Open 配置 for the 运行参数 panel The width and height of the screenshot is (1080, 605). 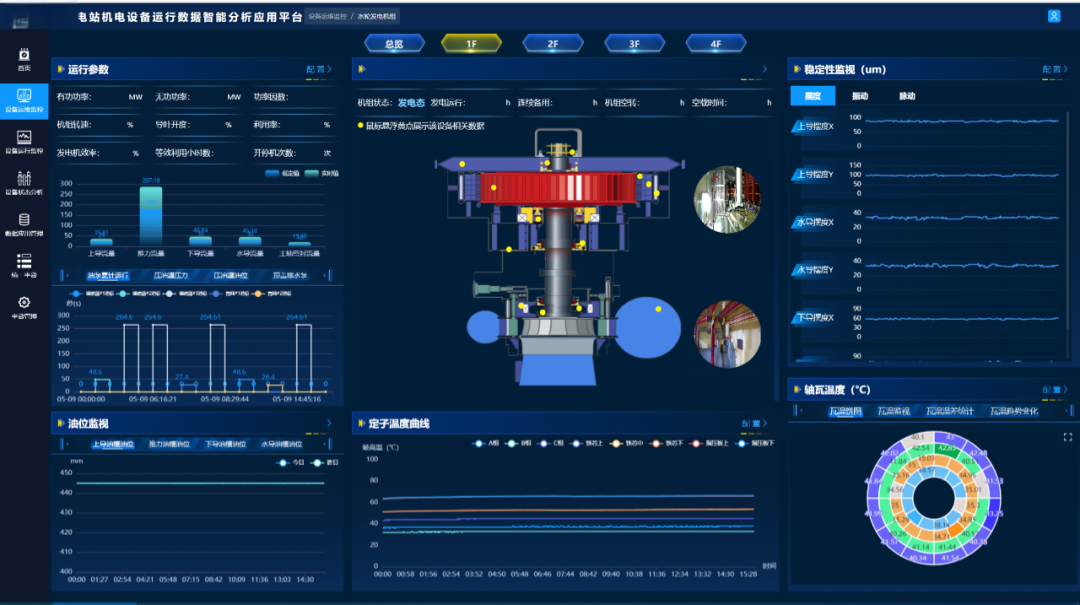click(x=319, y=70)
